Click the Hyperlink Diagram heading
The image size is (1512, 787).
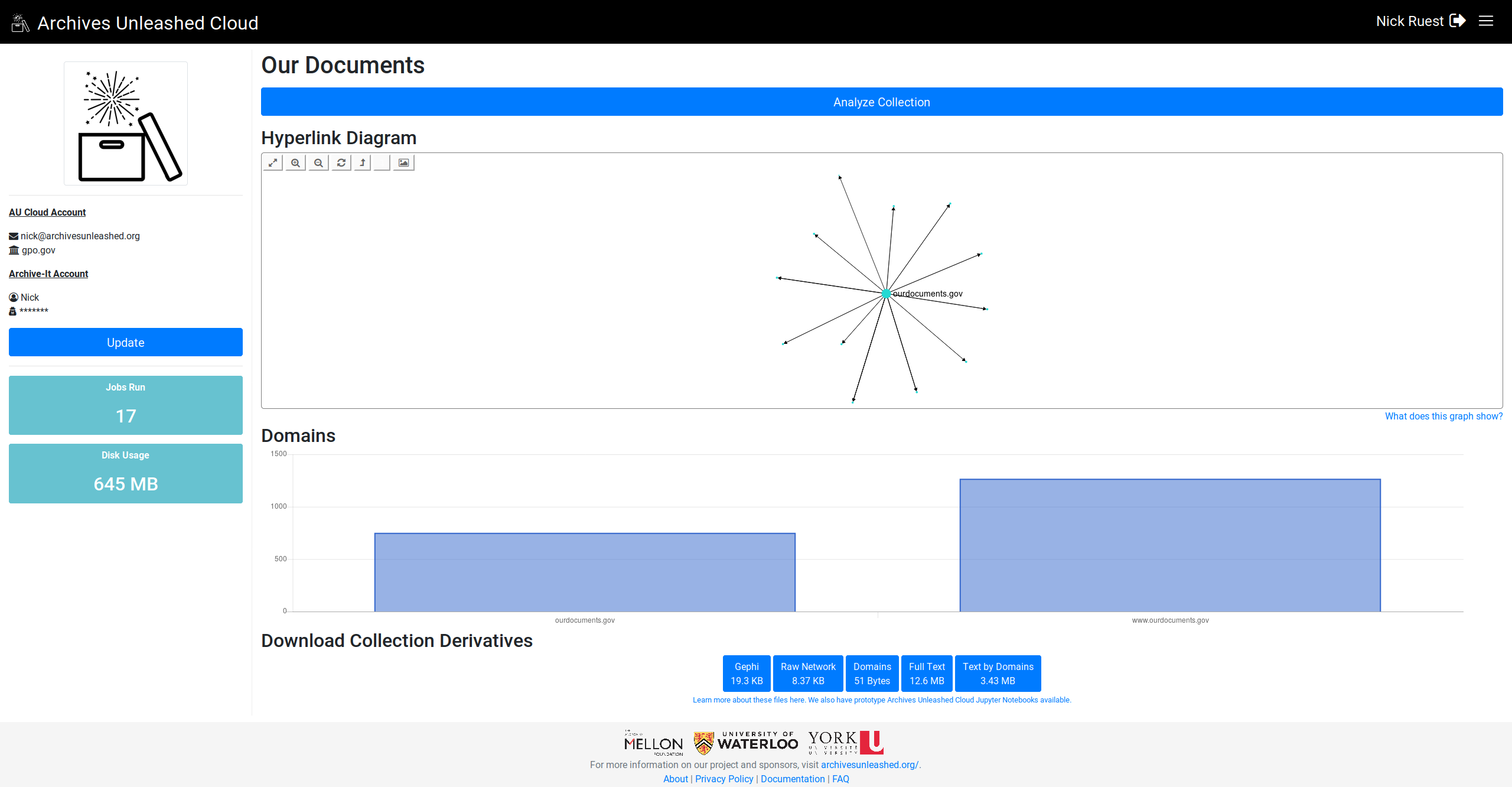coord(339,138)
